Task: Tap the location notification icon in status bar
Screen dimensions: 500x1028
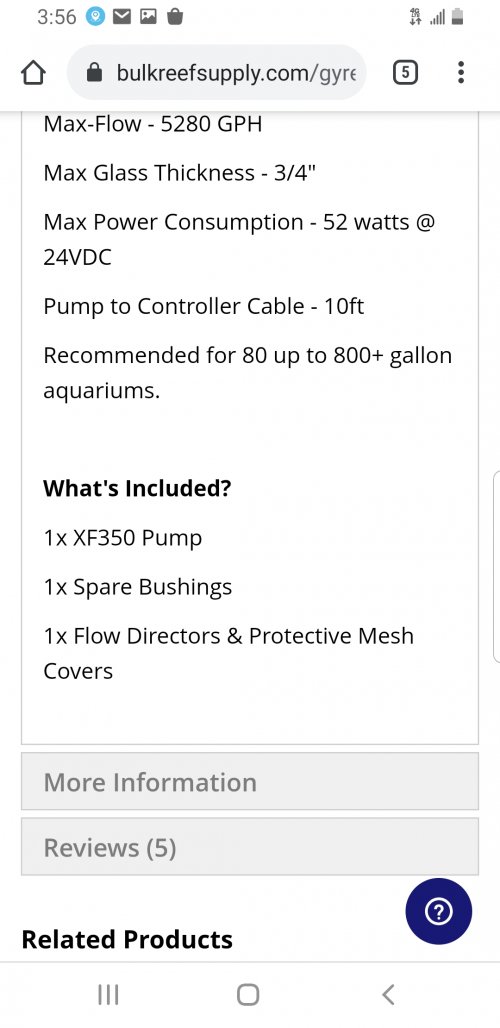Action: tap(95, 17)
